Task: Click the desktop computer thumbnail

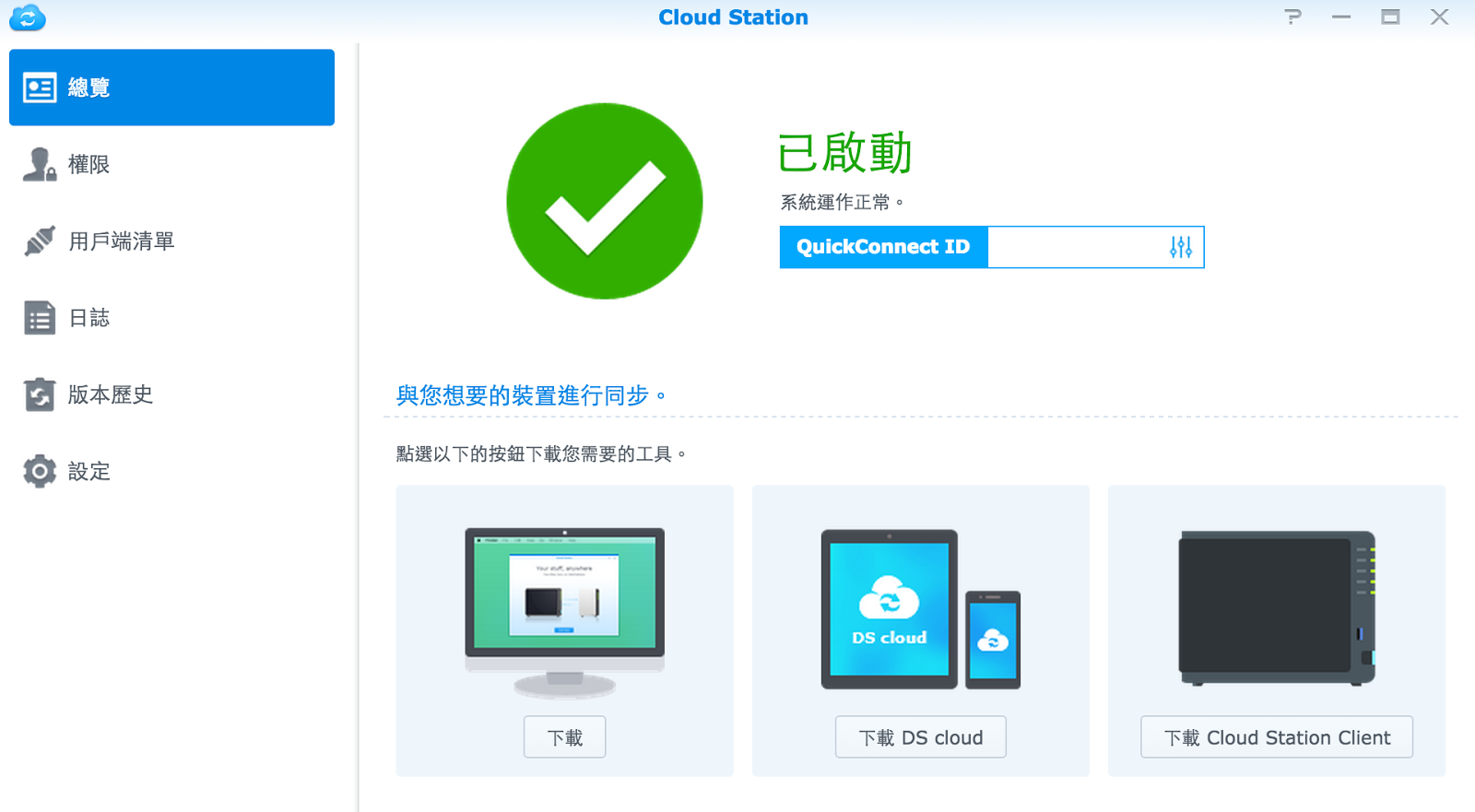Action: pos(565,612)
